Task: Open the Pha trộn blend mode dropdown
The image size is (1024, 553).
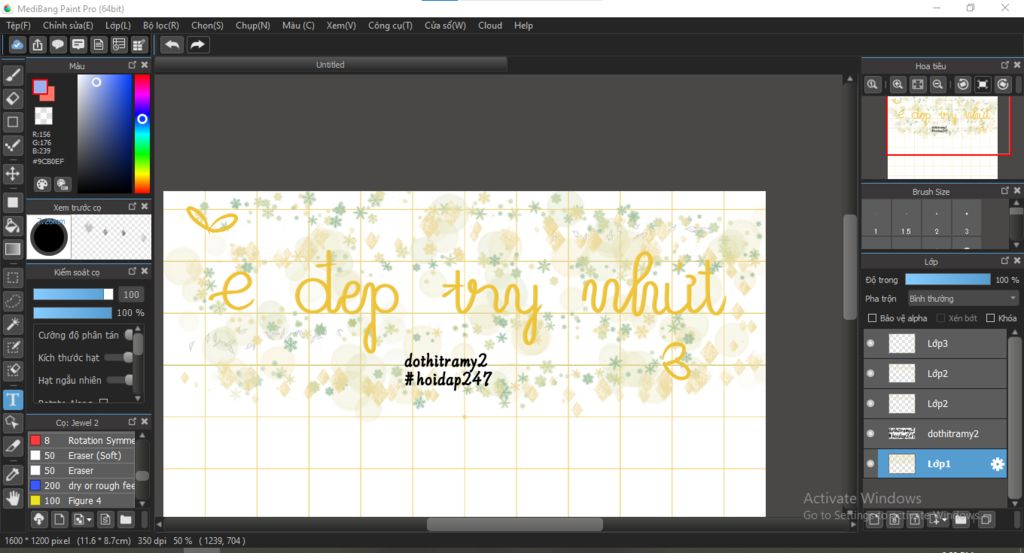Action: coord(963,298)
